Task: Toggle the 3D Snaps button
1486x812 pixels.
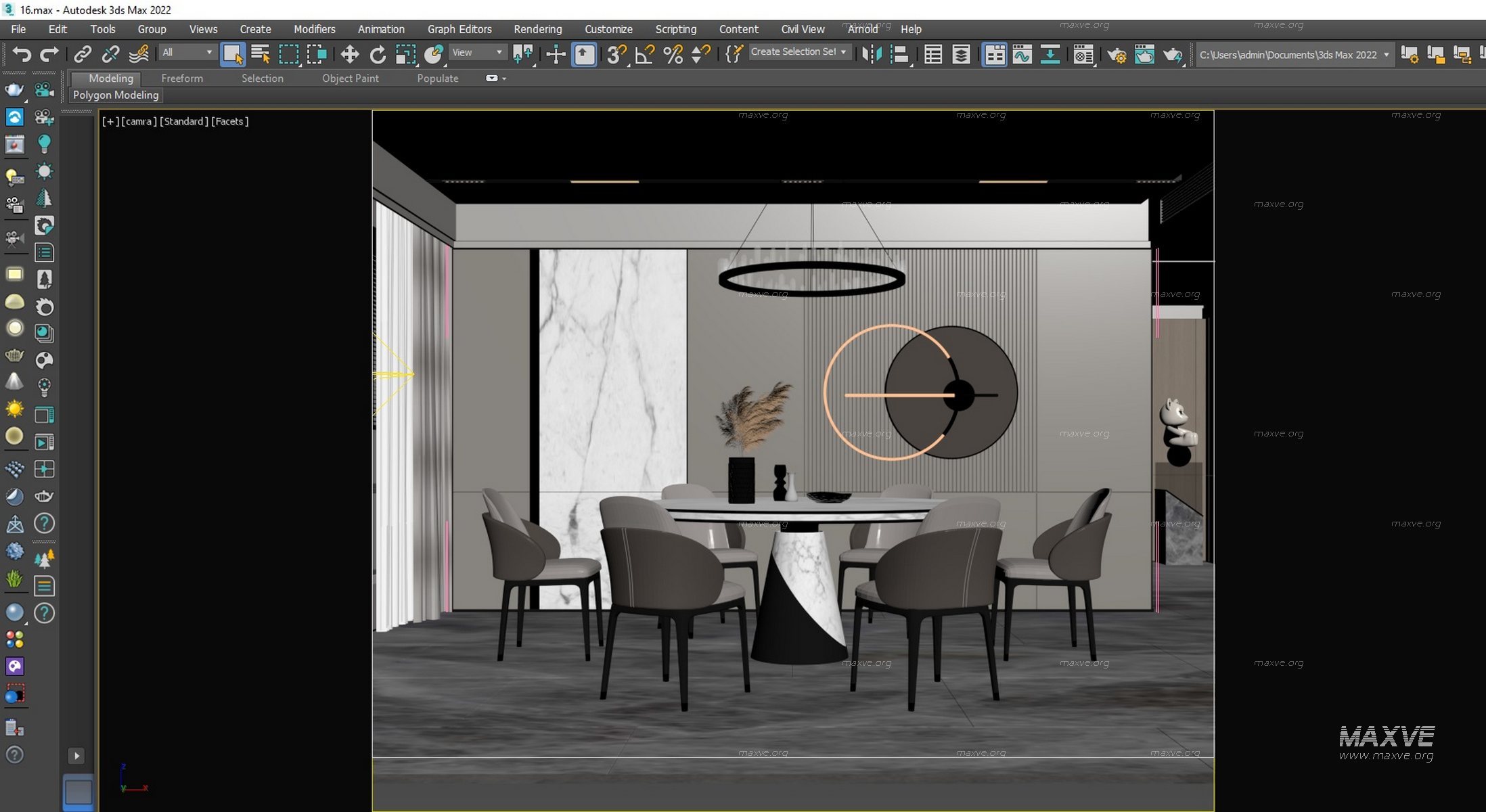Action: click(613, 55)
